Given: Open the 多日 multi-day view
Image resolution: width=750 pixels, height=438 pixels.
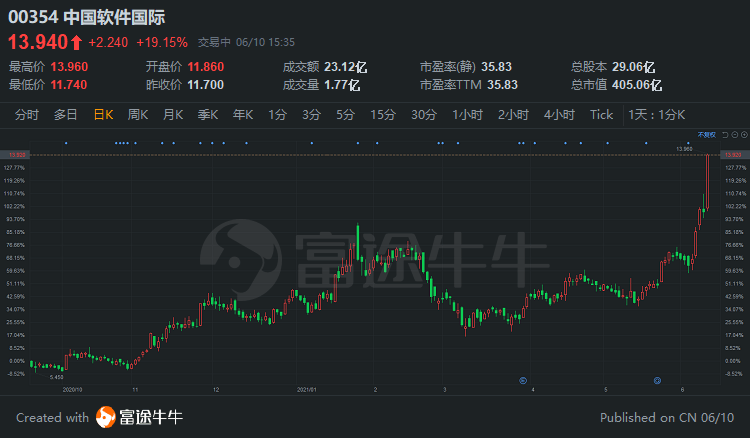Looking at the screenshot, I should pos(65,115).
